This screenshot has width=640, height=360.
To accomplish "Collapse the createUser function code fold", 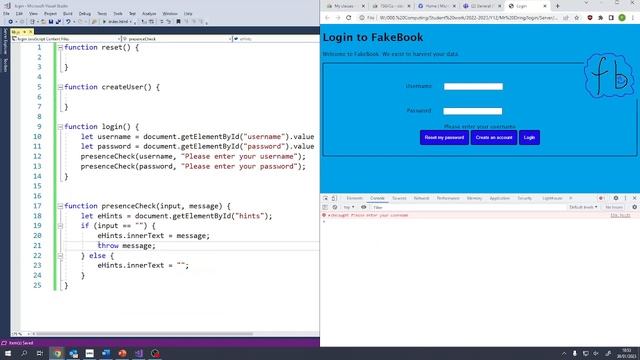I will point(60,87).
